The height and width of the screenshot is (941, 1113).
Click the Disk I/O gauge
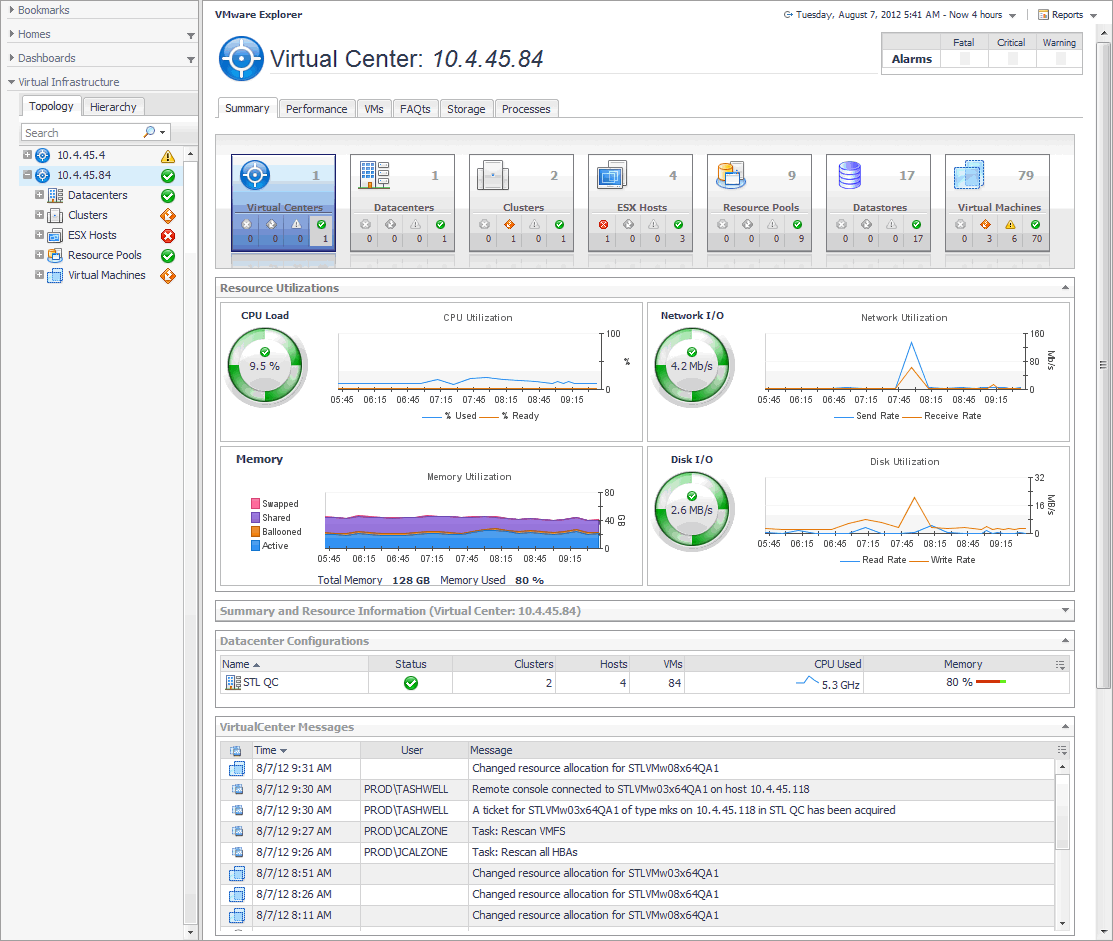pos(692,510)
